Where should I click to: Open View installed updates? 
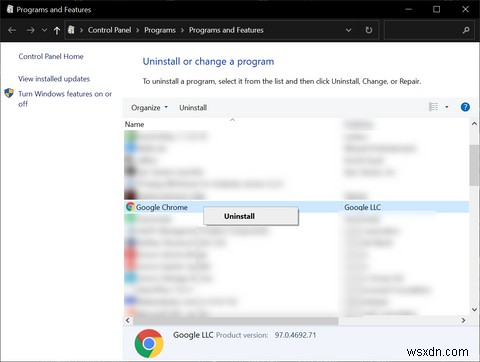pos(54,79)
